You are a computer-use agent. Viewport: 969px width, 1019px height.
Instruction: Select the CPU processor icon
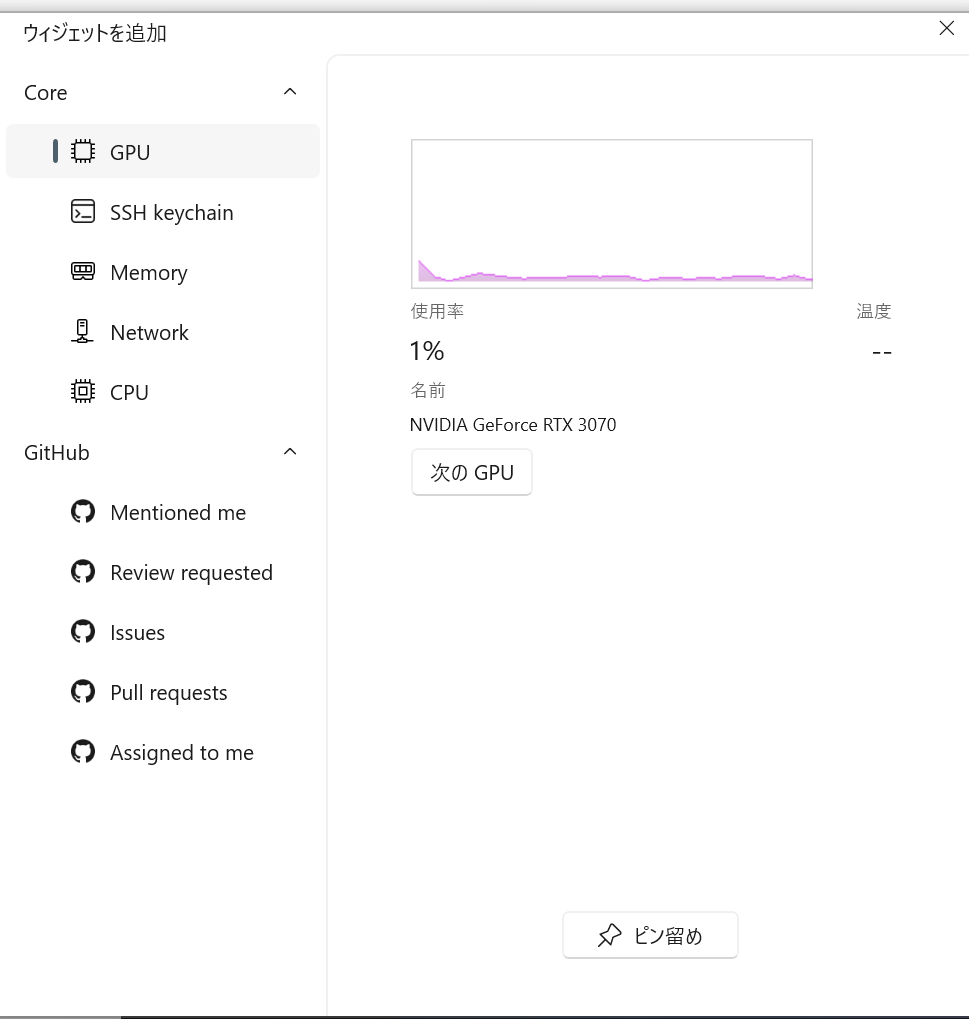[x=83, y=391]
